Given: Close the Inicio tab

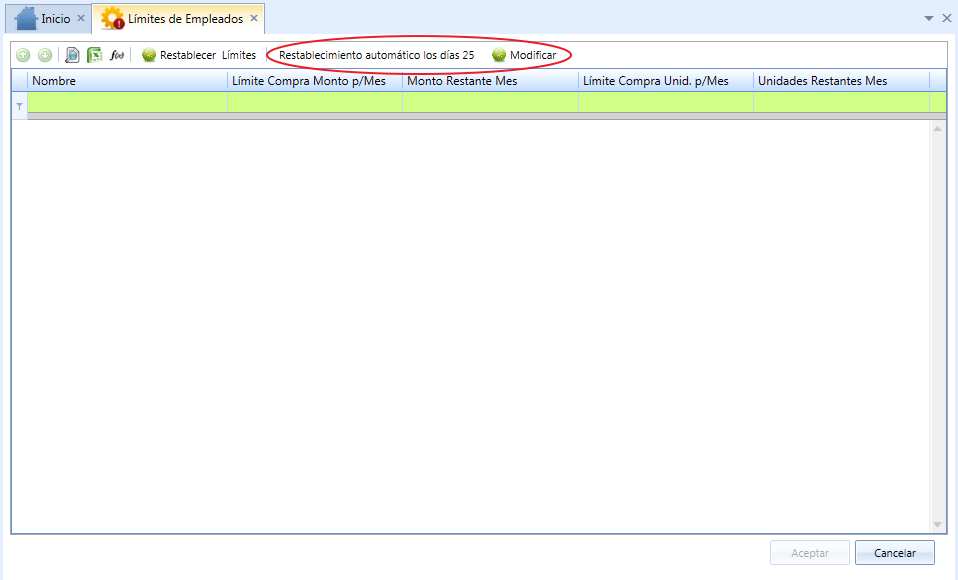Looking at the screenshot, I should pyautogui.click(x=81, y=18).
